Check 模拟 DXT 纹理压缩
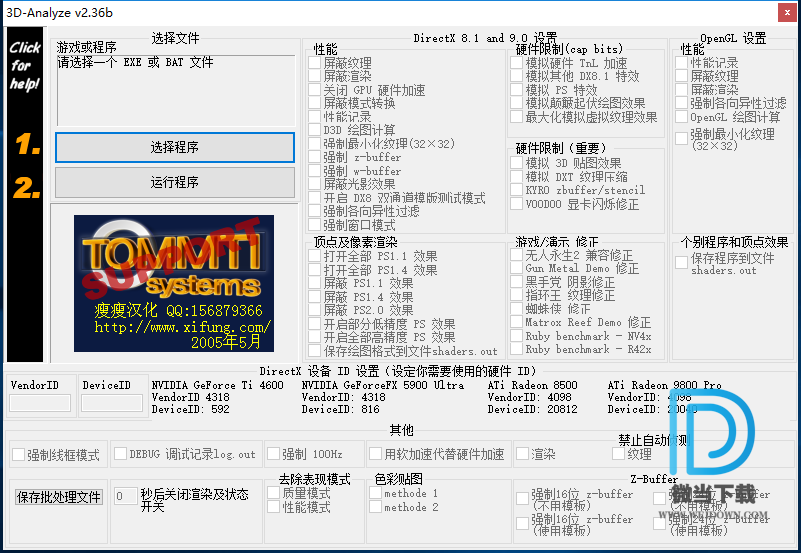The image size is (801, 553). click(516, 177)
